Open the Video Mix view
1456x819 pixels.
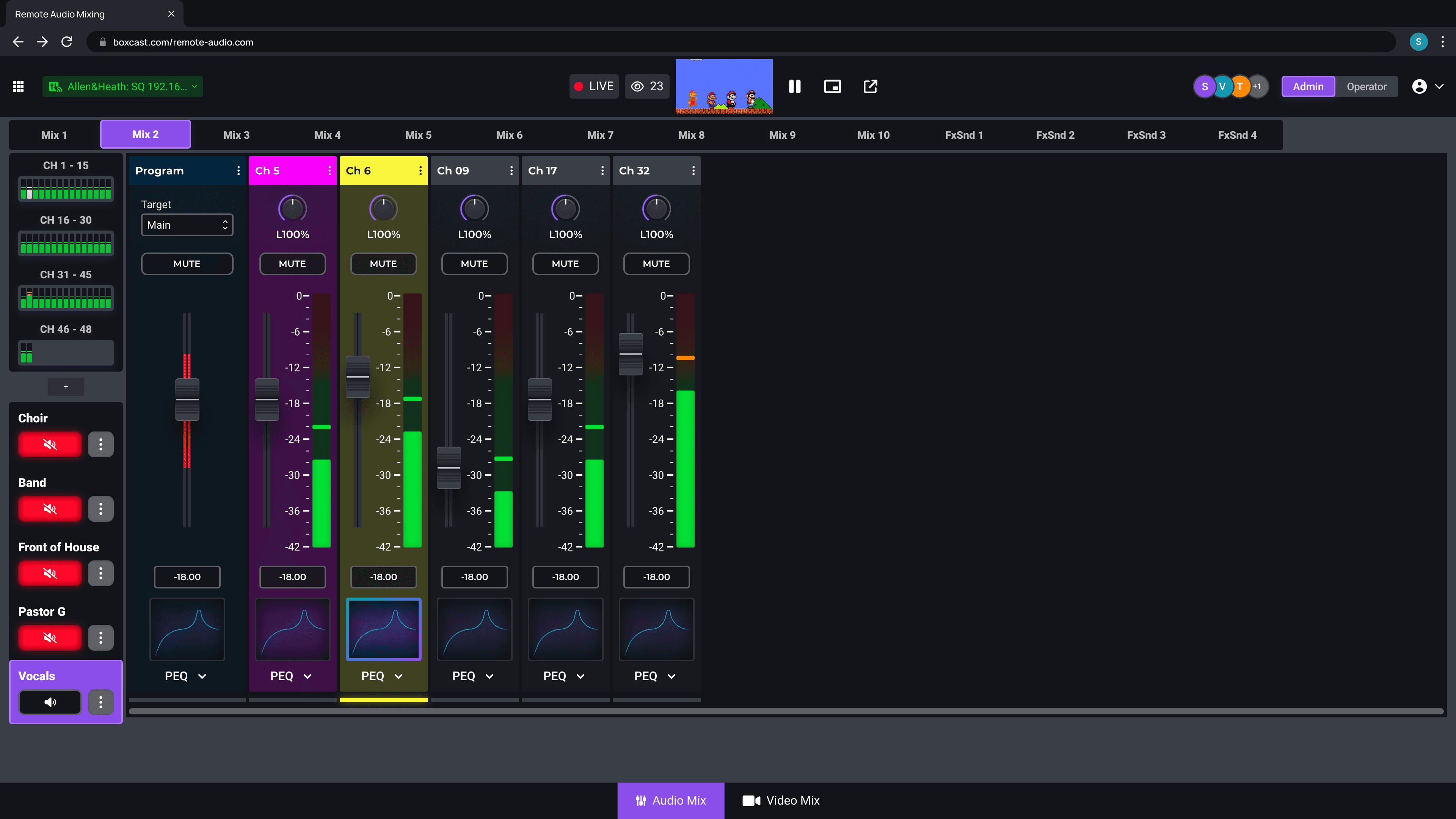[781, 800]
